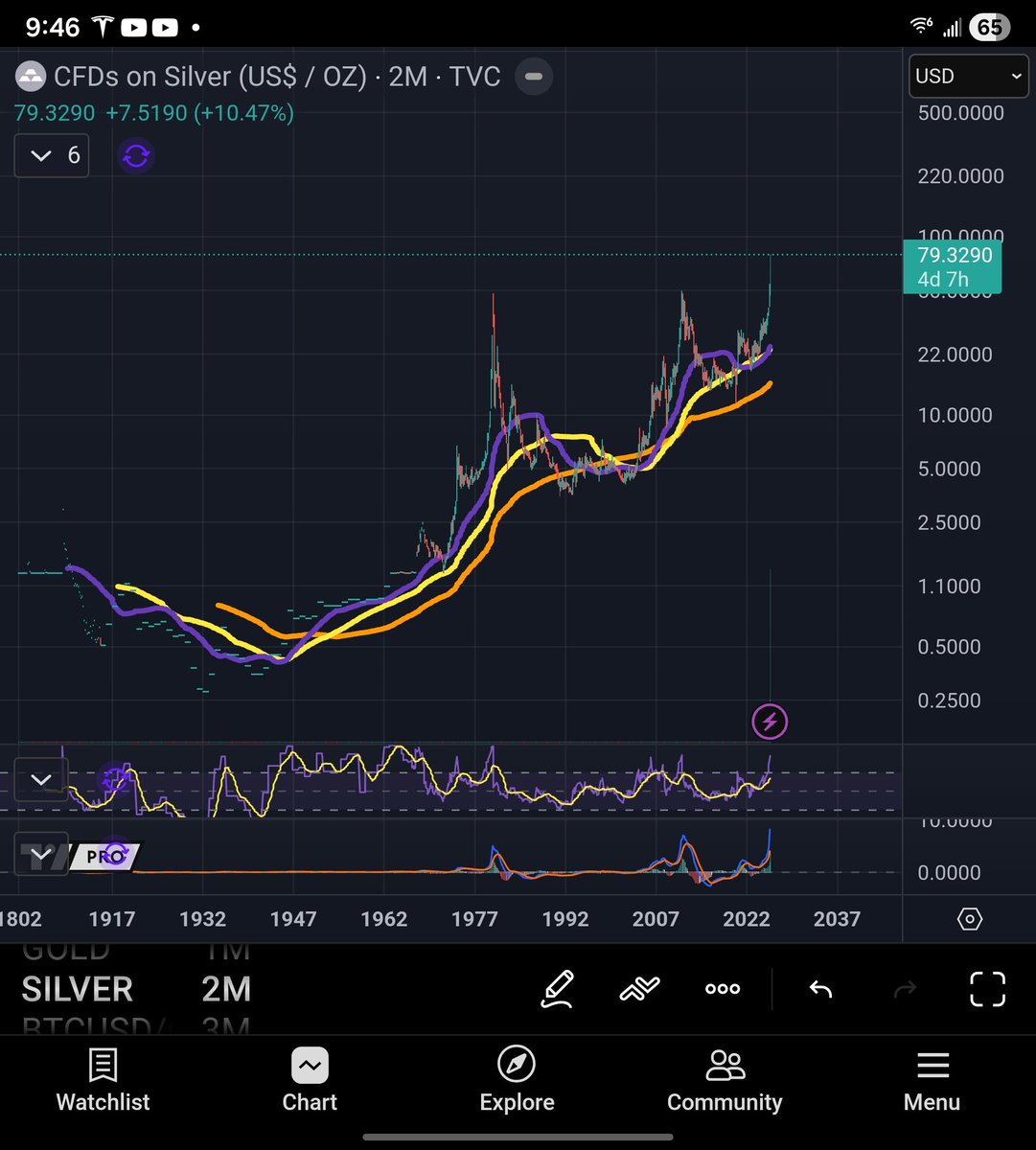Image resolution: width=1036 pixels, height=1150 pixels.
Task: Tap the refresh icon in oscillator pane
Action: pyautogui.click(x=115, y=779)
